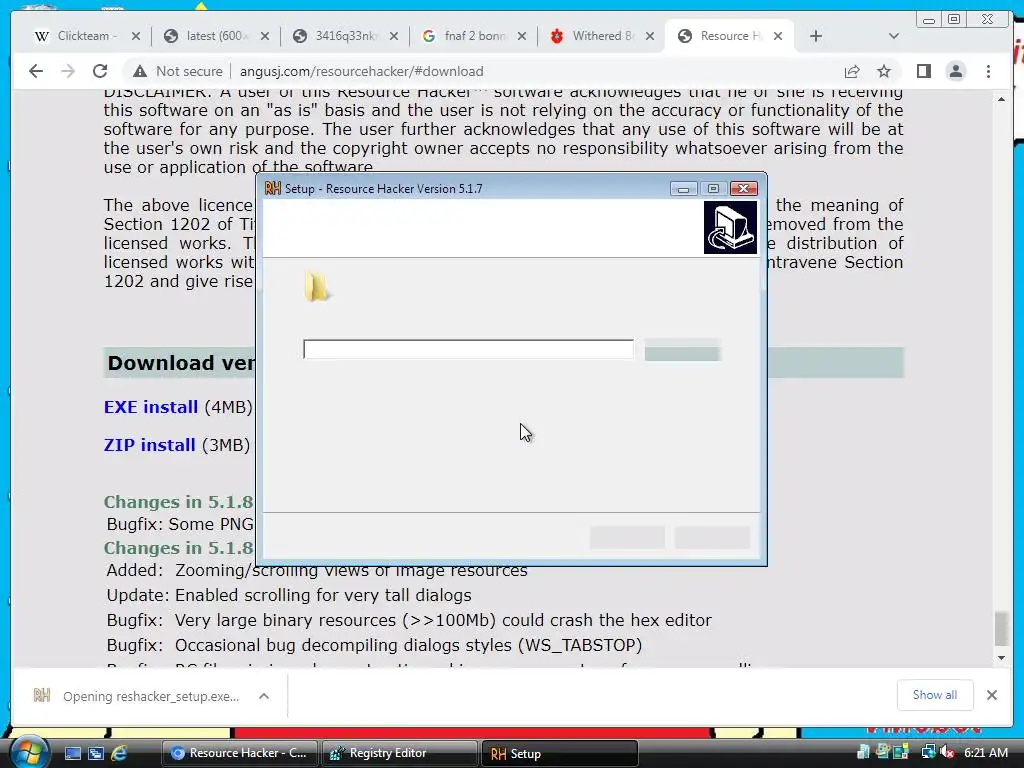This screenshot has width=1024, height=768.
Task: Share this page via share icon
Action: point(852,71)
